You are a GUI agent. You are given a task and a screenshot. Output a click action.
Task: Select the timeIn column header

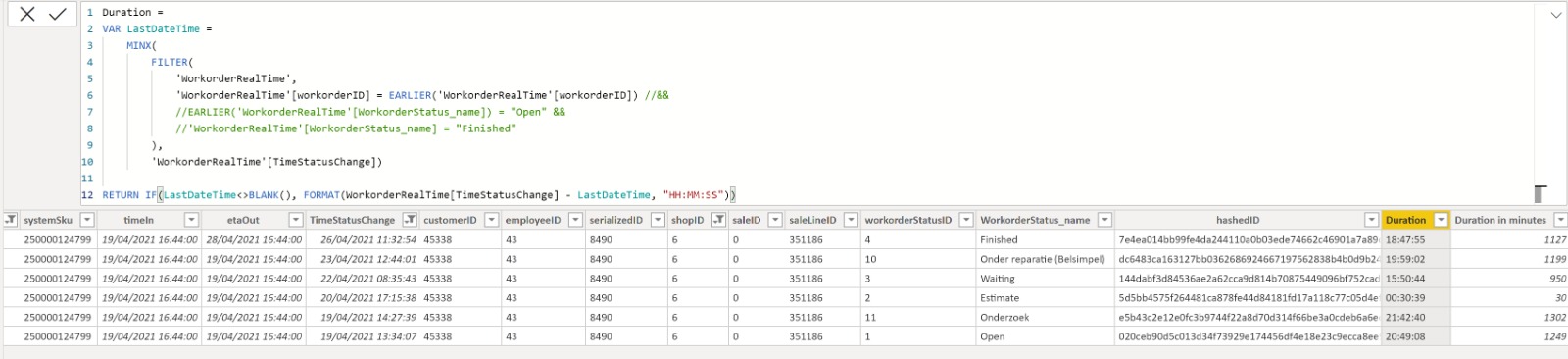pyautogui.click(x=139, y=220)
